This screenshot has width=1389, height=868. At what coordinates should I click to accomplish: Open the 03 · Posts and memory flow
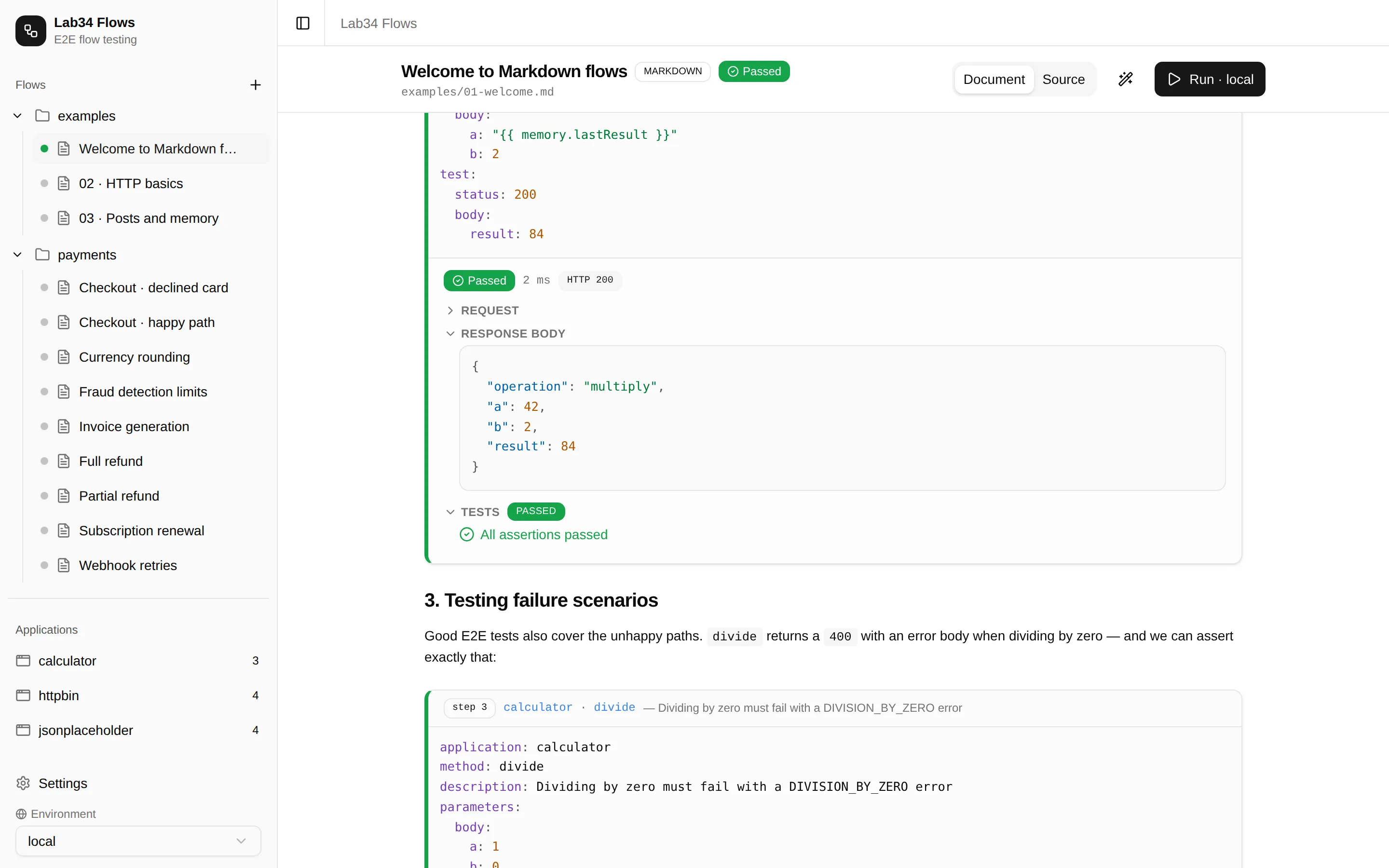point(151,218)
